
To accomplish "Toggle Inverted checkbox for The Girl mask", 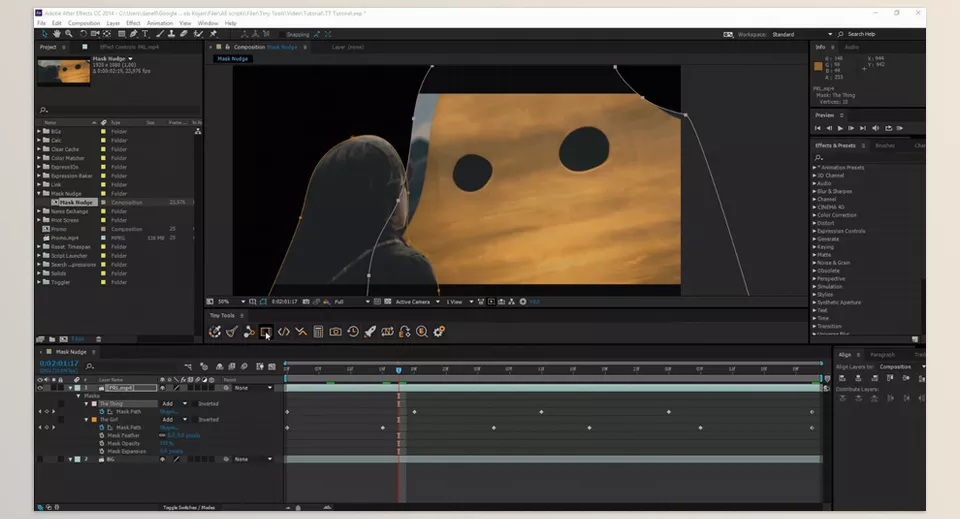I will [x=194, y=420].
